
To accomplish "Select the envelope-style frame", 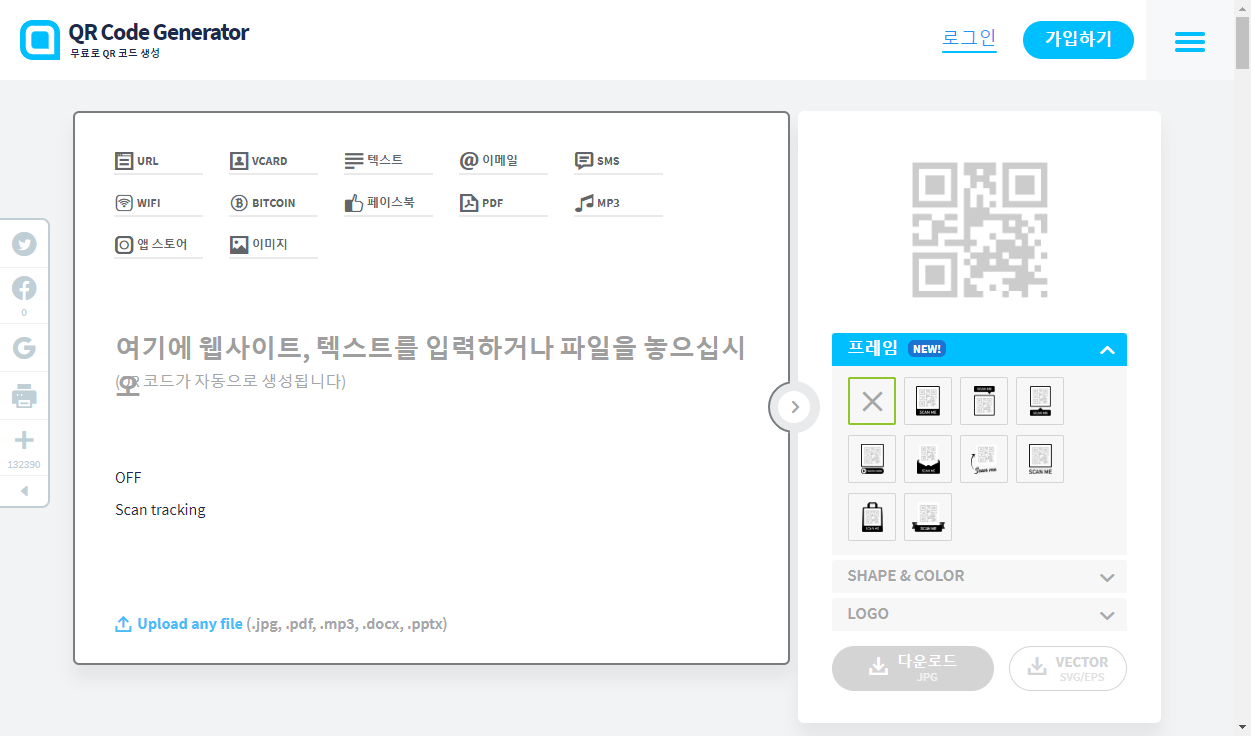I will coord(928,459).
